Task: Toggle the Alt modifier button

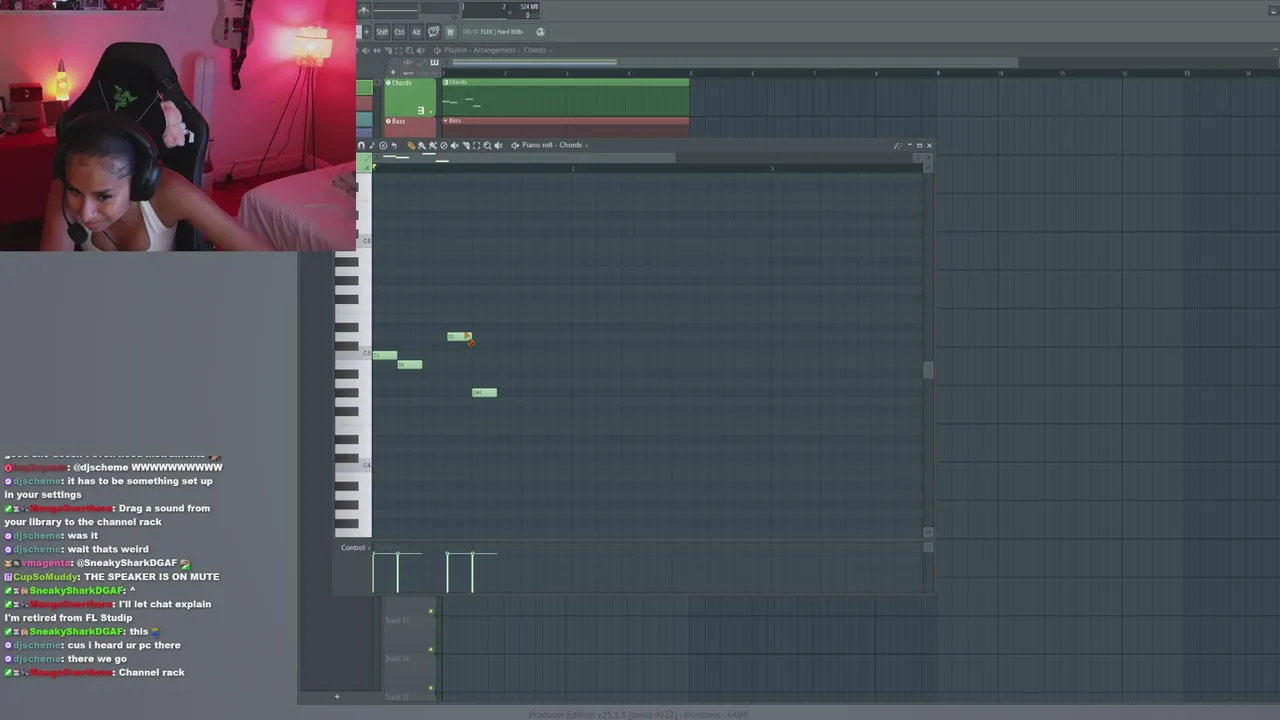Action: [417, 32]
